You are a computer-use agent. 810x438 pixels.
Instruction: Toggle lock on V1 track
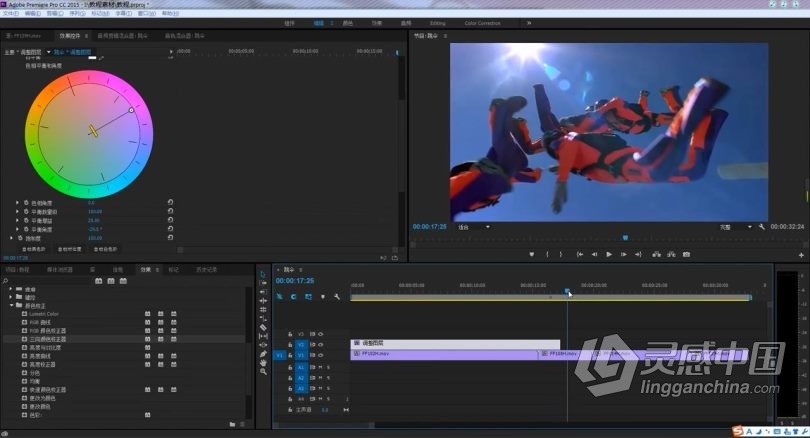point(290,355)
